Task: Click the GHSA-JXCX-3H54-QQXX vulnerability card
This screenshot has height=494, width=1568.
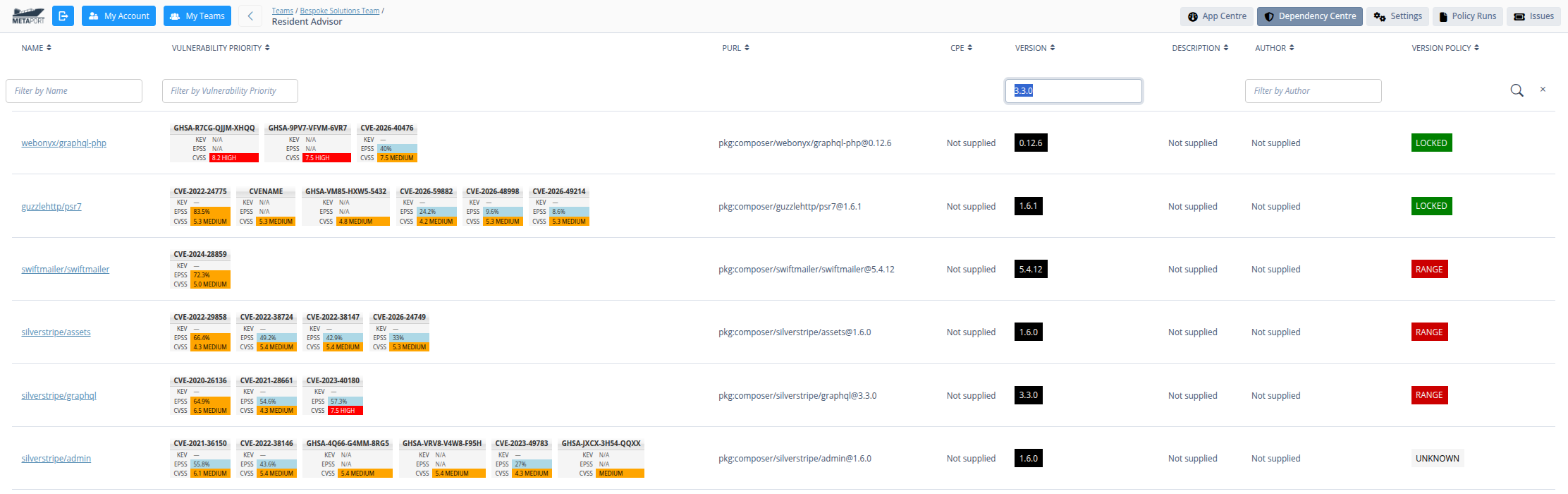Action: coord(601,458)
